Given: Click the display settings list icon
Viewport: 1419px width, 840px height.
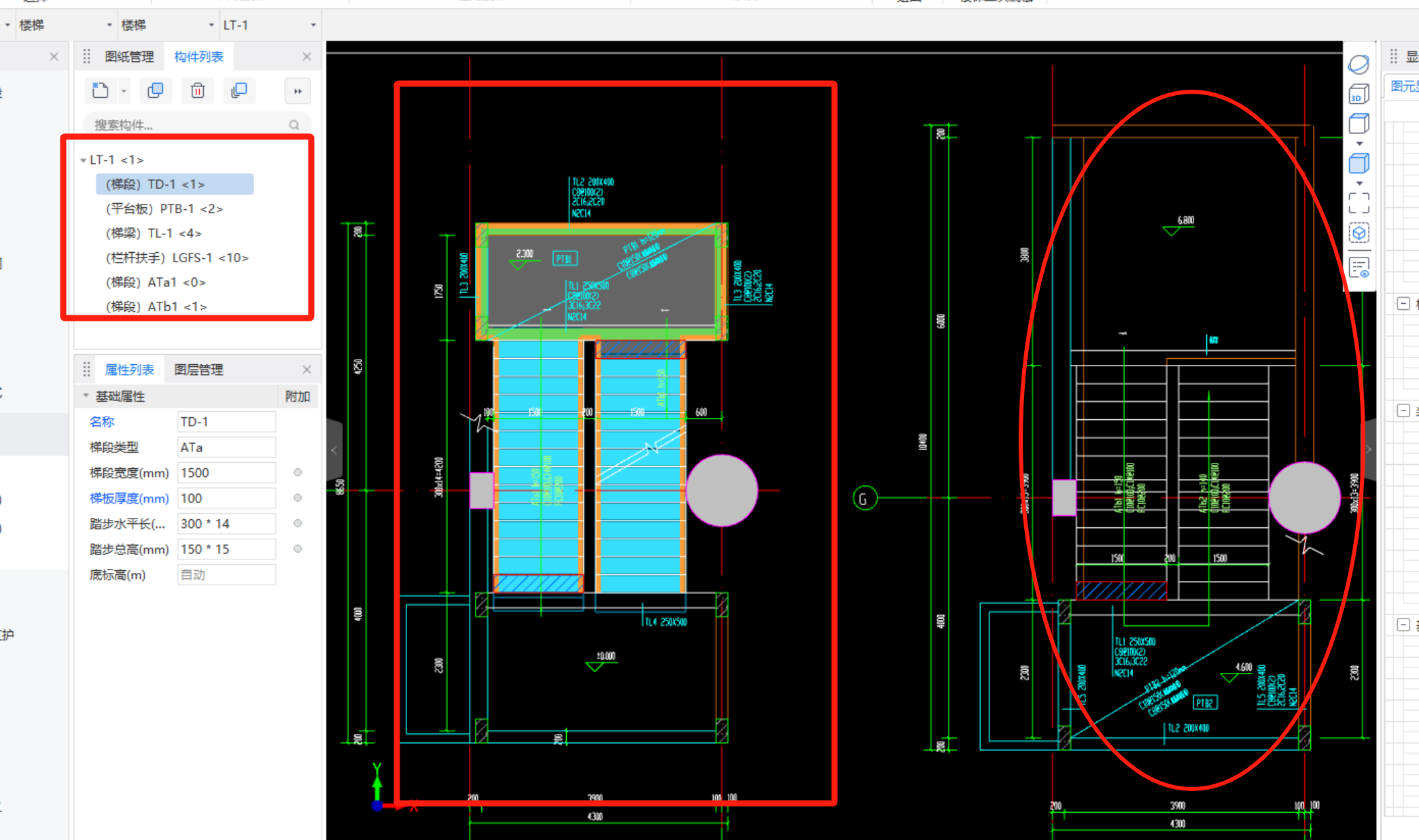Looking at the screenshot, I should [x=1359, y=268].
